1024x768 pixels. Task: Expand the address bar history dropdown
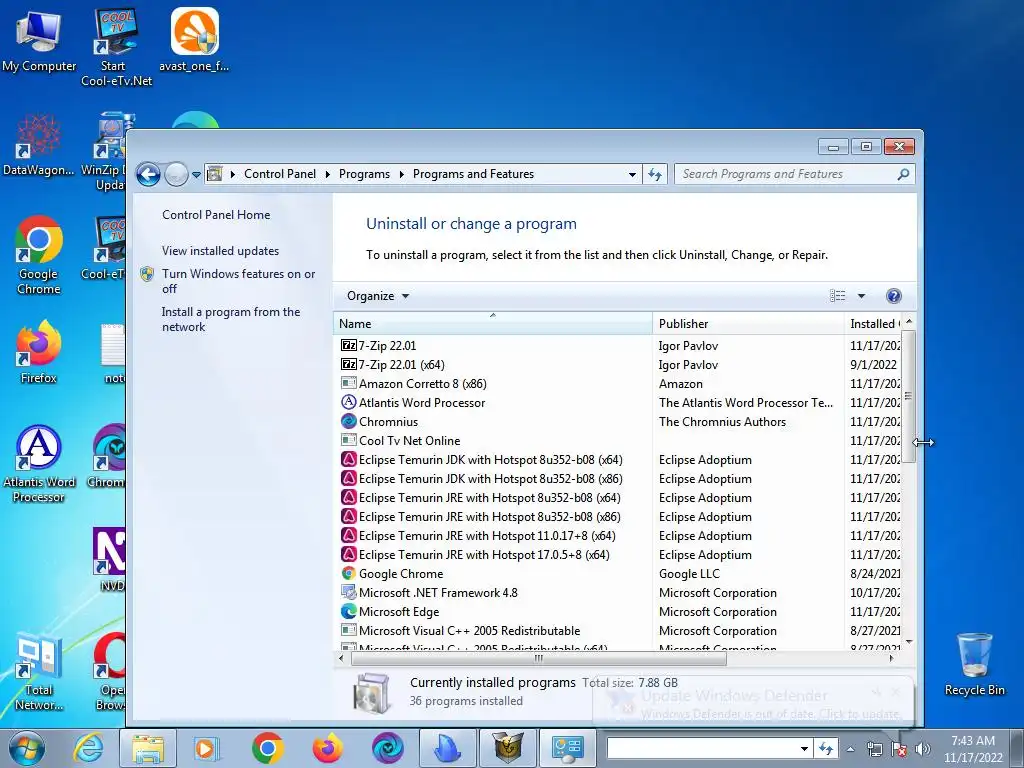coord(632,174)
